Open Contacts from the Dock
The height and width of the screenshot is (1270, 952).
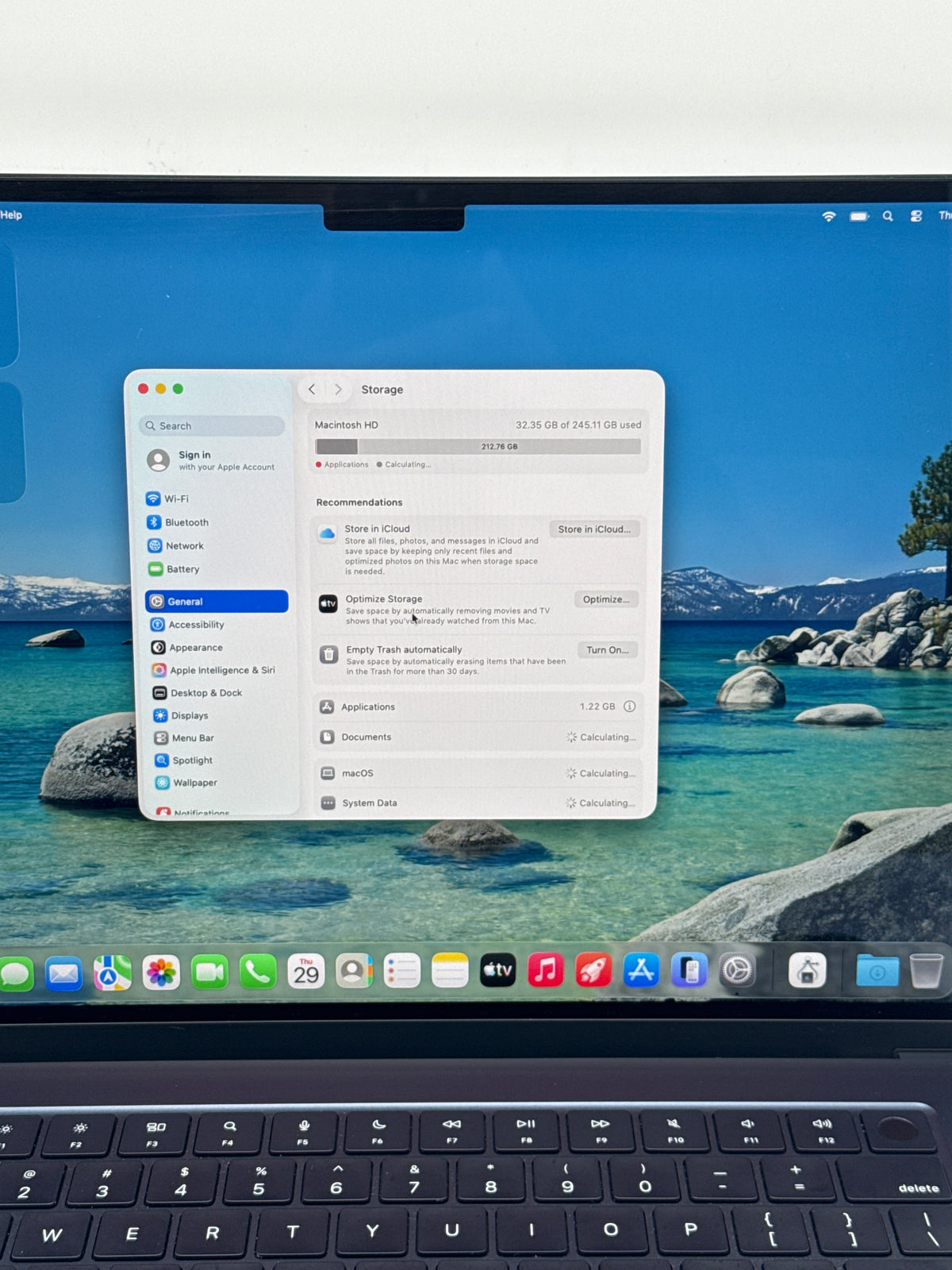[x=354, y=971]
